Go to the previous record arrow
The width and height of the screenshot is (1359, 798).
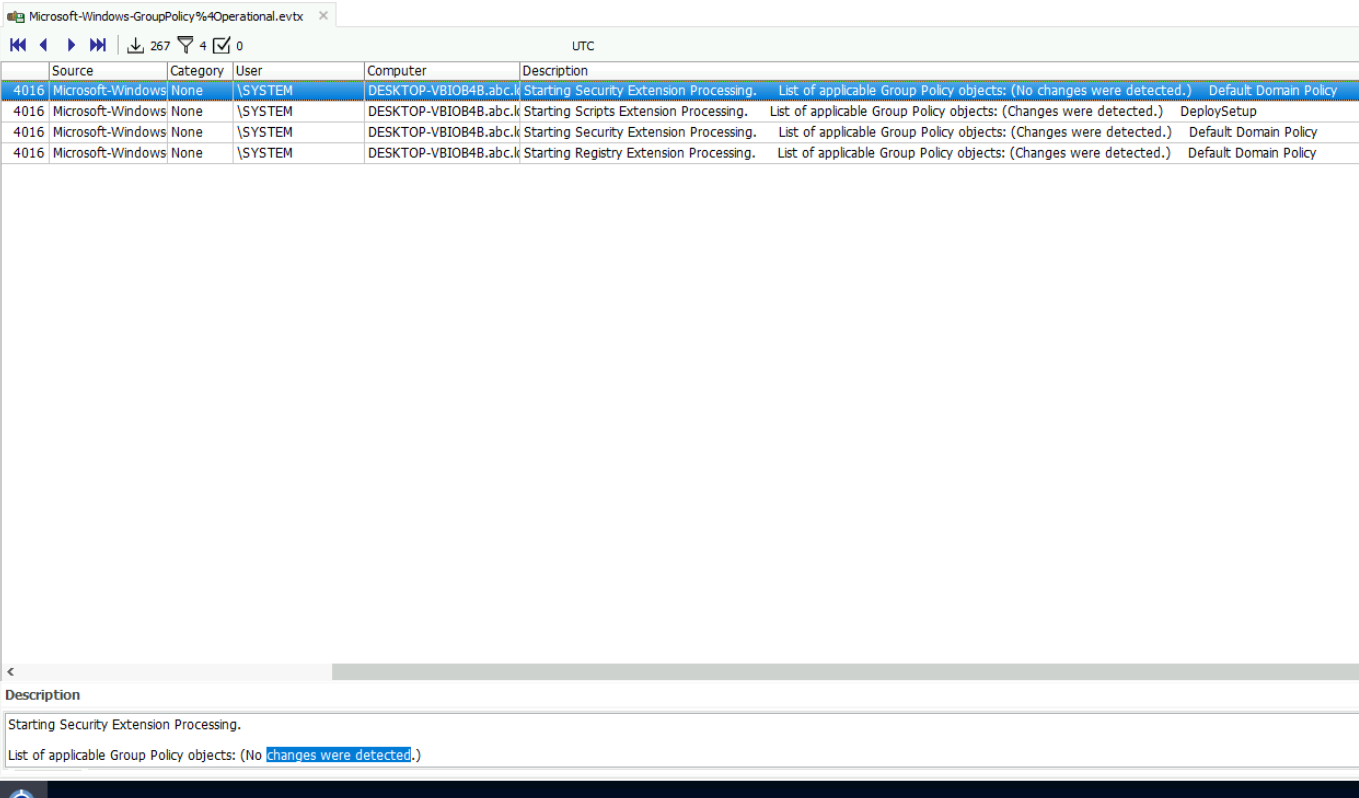[x=43, y=45]
